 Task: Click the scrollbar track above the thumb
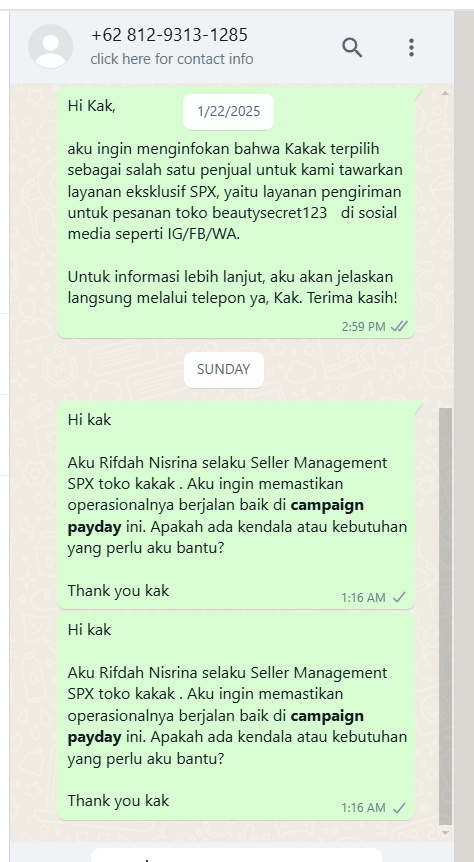(445, 253)
